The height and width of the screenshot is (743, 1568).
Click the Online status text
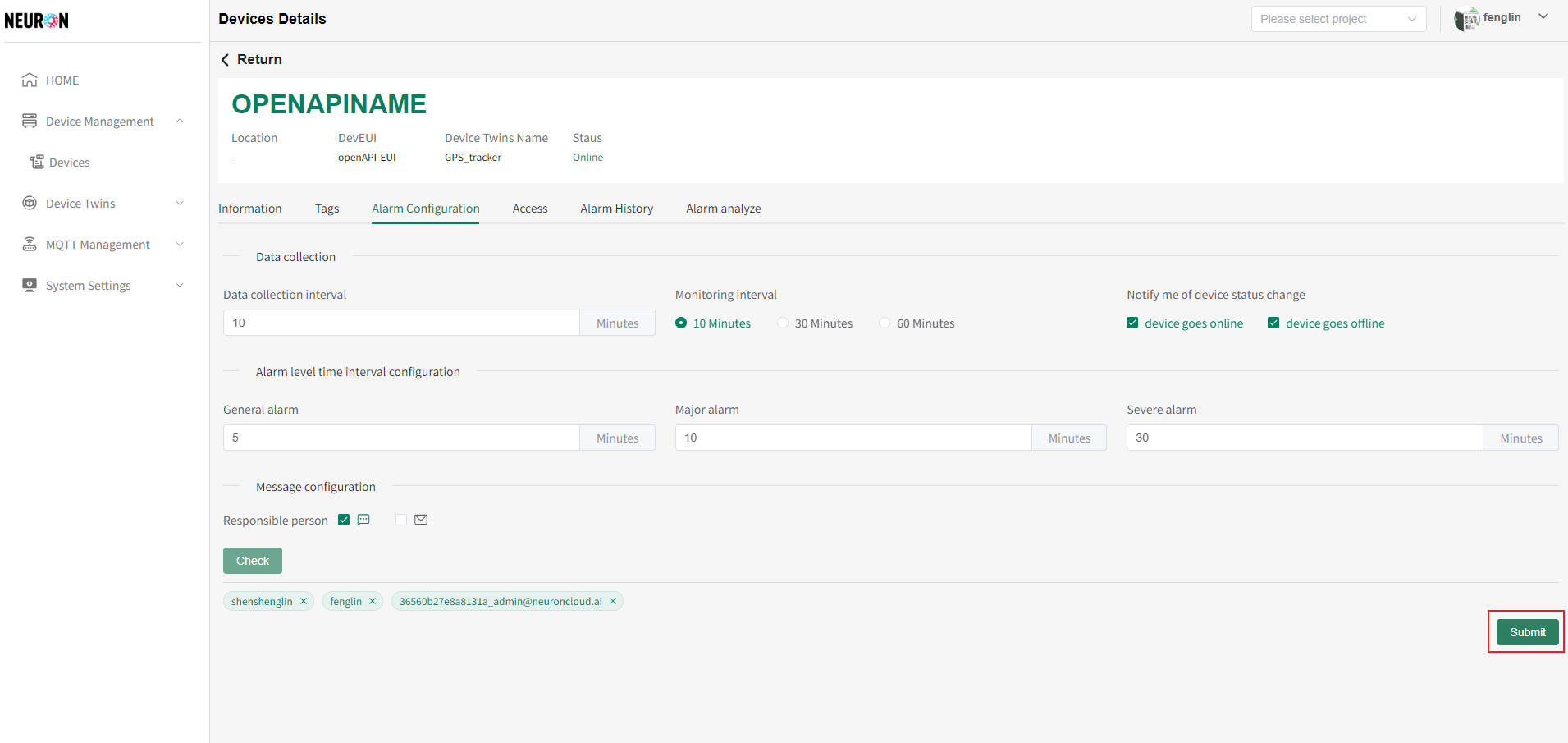point(587,158)
